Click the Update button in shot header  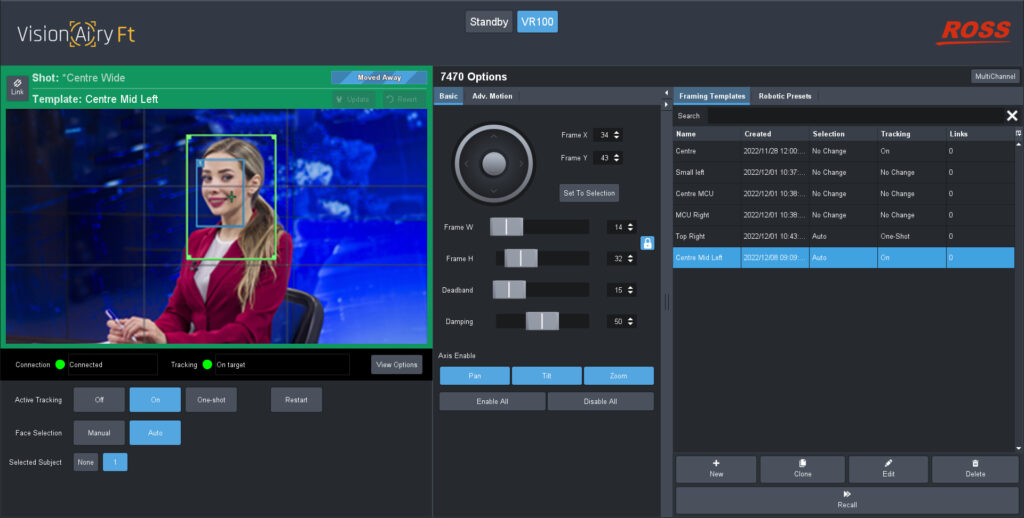353,99
